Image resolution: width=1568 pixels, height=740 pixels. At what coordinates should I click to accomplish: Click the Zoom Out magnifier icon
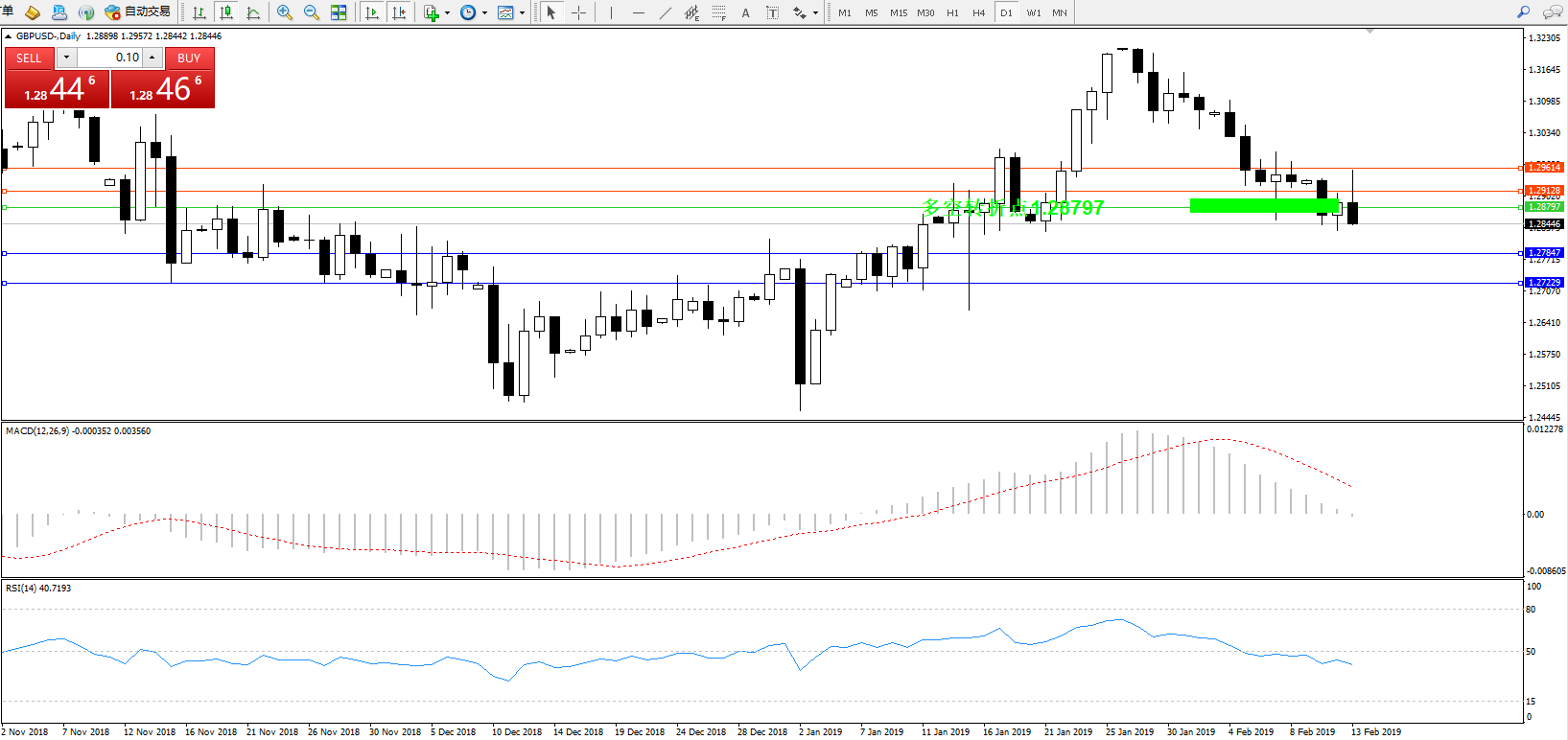(x=312, y=12)
